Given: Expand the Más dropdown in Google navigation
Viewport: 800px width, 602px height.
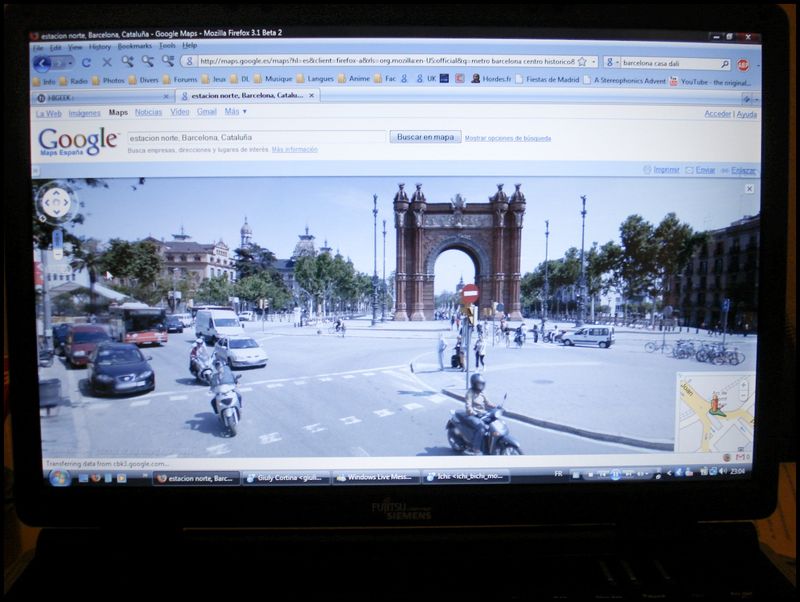Looking at the screenshot, I should coord(235,111).
